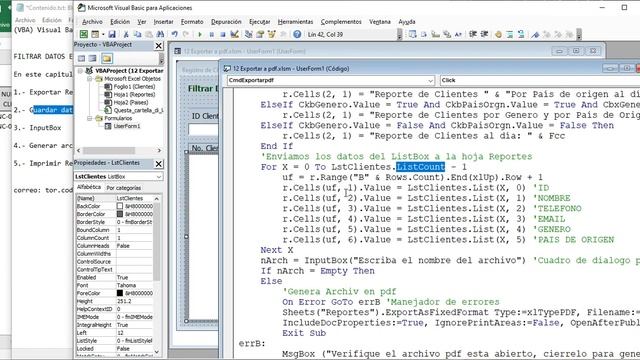Select the Enabled property row
The height and width of the screenshot is (360, 640).
point(114,277)
